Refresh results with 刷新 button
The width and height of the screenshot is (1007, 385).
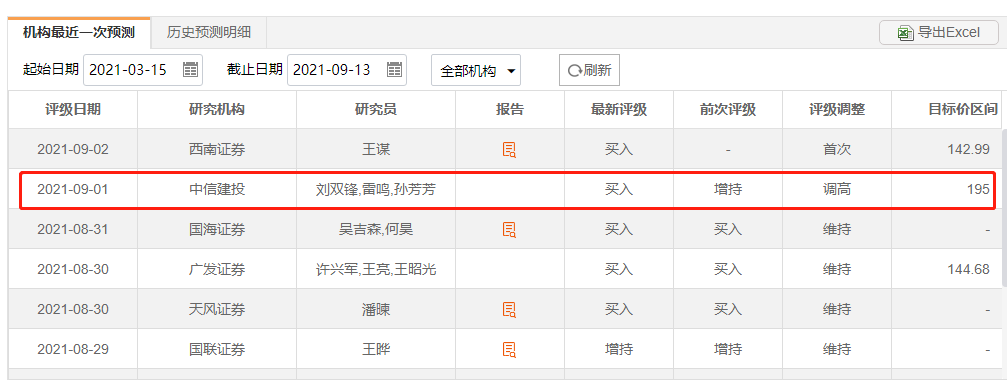pos(589,70)
